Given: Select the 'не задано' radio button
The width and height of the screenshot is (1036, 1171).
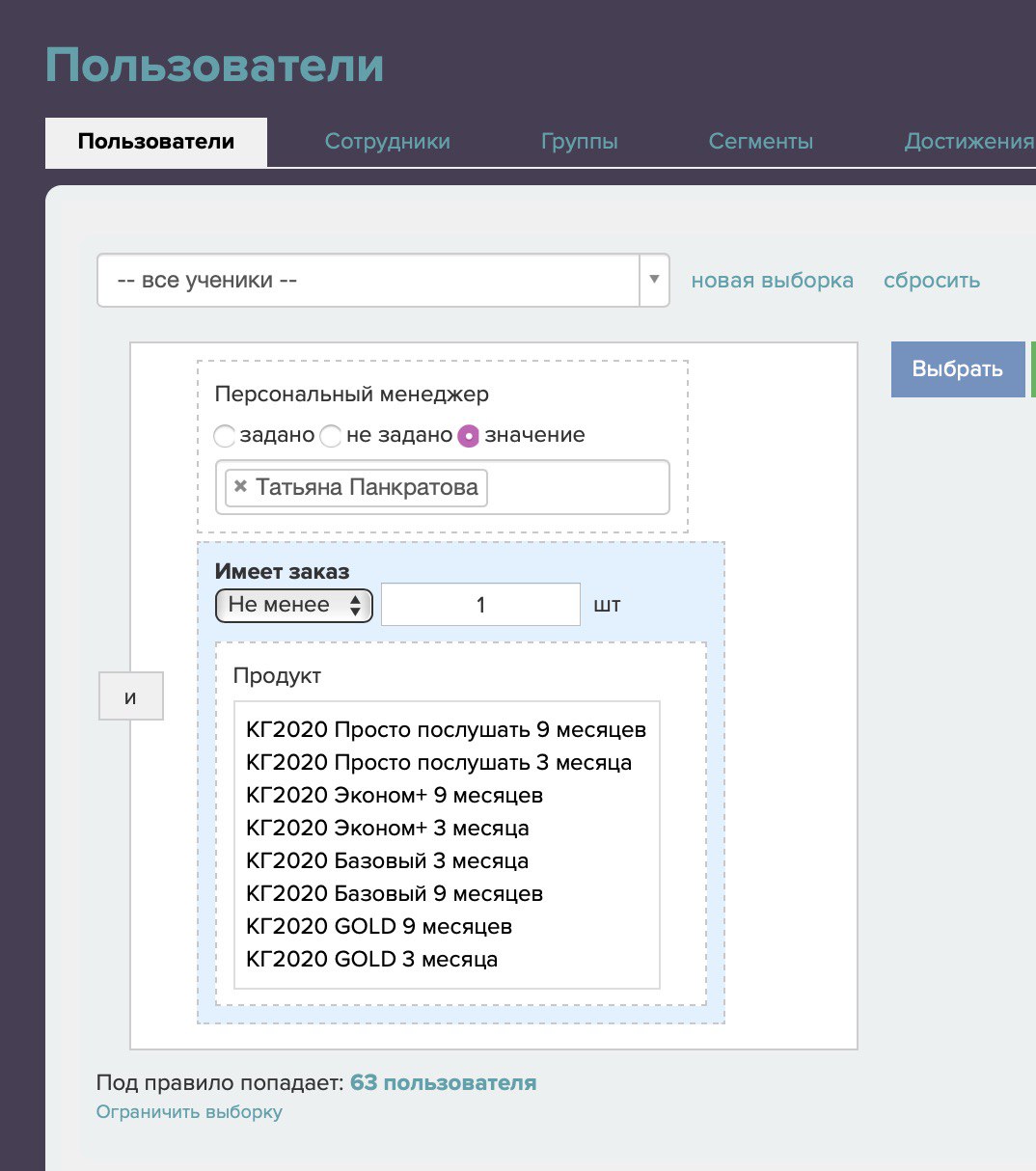Looking at the screenshot, I should 331,436.
